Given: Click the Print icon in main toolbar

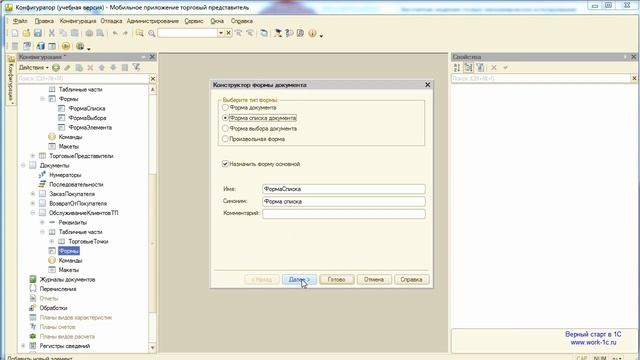Looking at the screenshot, I should (x=89, y=33).
